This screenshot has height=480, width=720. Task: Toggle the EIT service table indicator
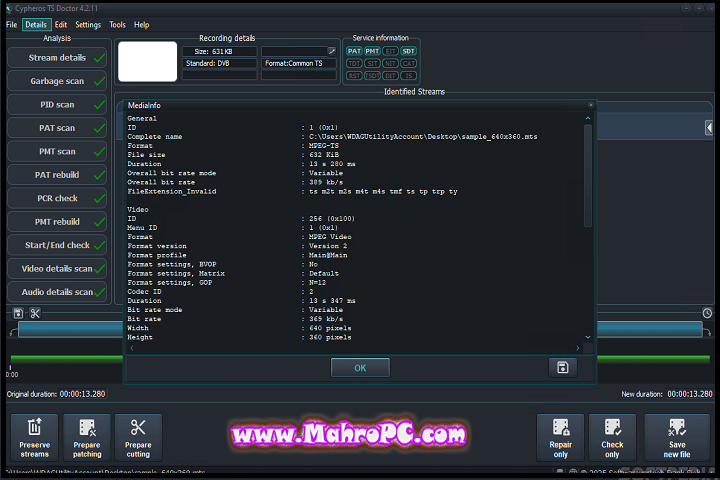[390, 51]
